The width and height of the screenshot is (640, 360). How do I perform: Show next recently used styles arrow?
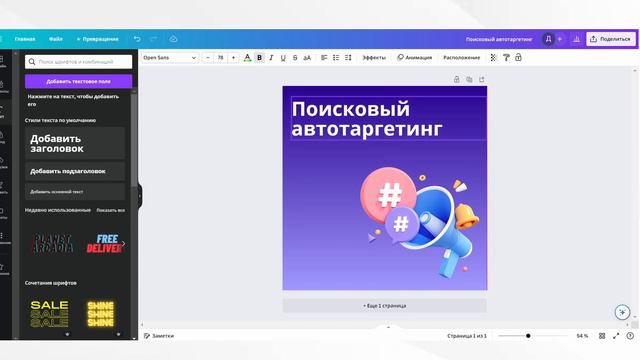click(x=124, y=244)
